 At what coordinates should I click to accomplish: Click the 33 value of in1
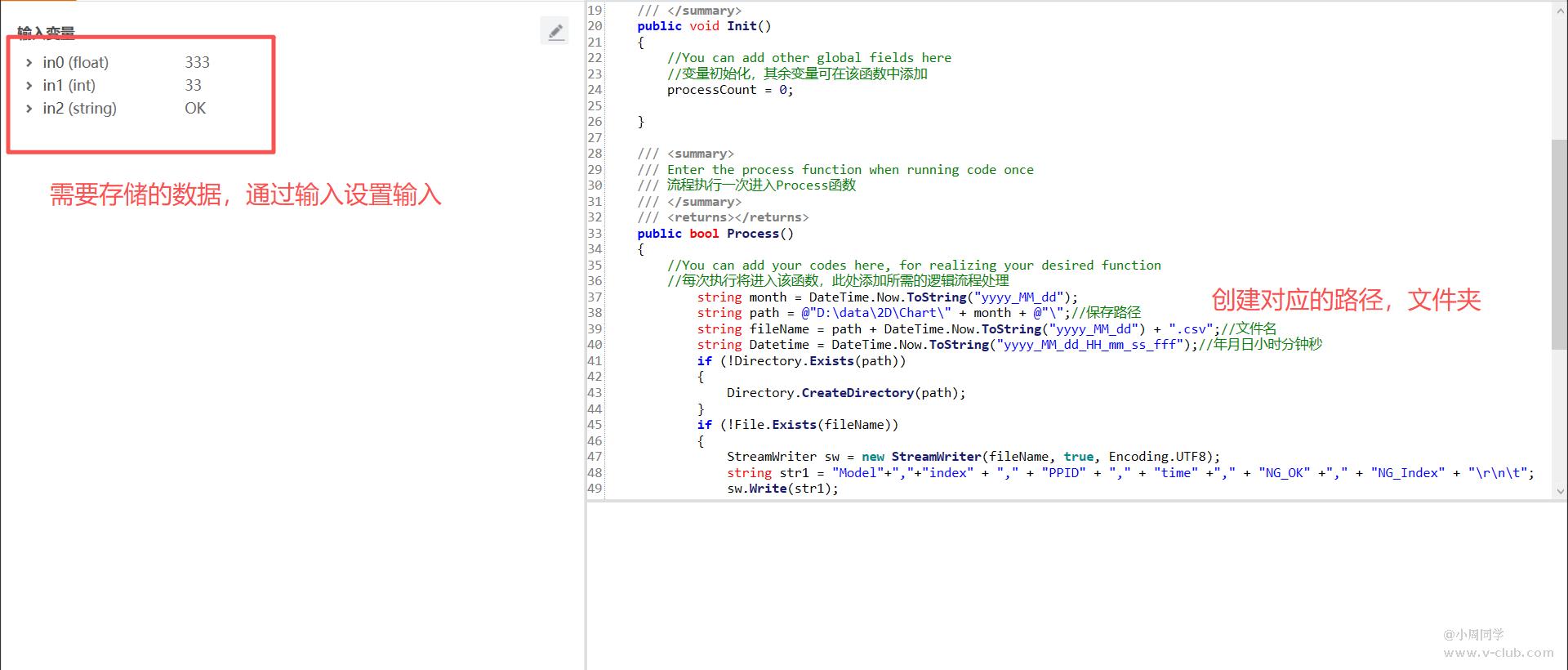(193, 86)
